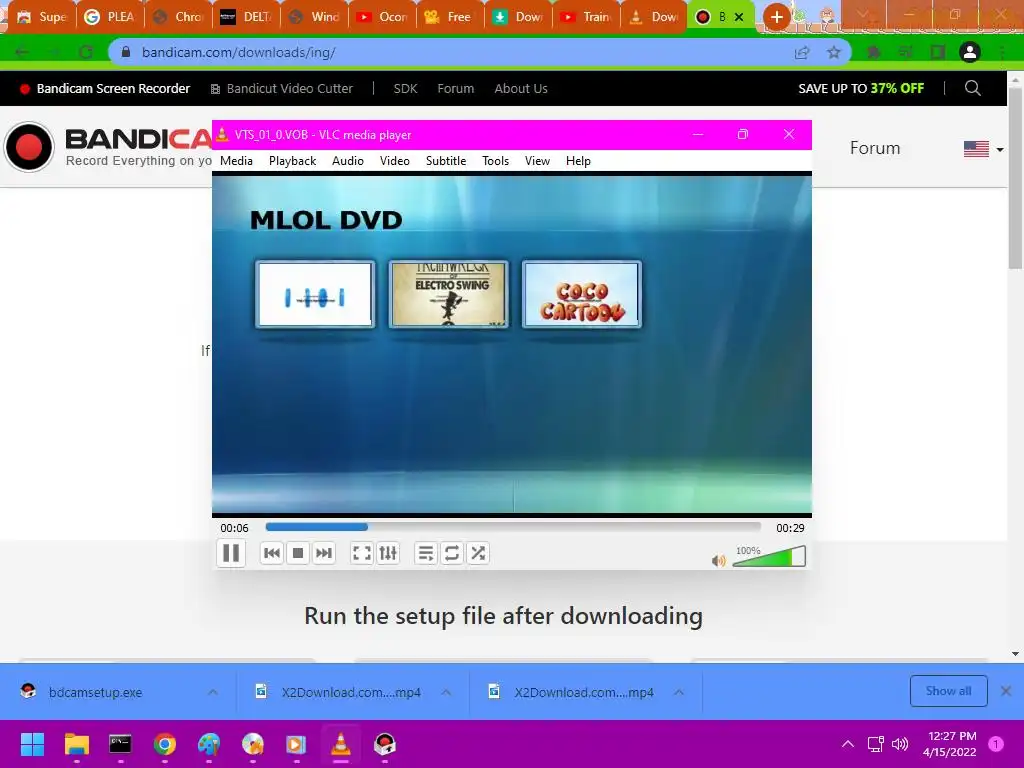The image size is (1024, 768).
Task: Skip to previous chapter in VLC
Action: (272, 553)
